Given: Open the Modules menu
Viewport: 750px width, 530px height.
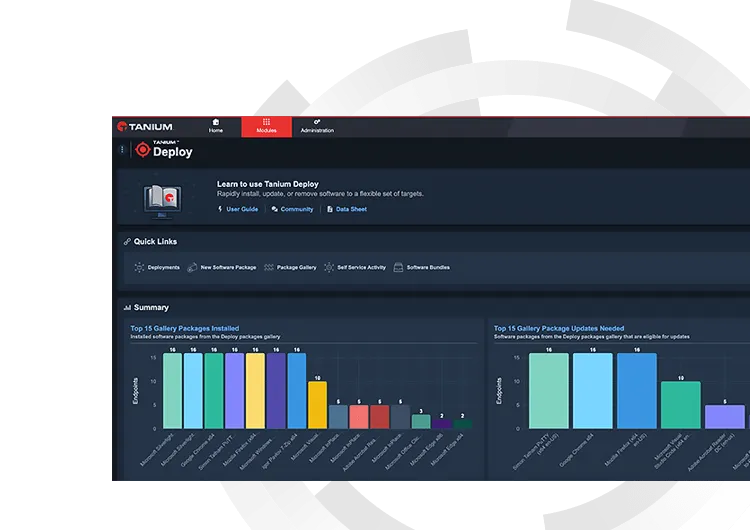Looking at the screenshot, I should pos(266,126).
